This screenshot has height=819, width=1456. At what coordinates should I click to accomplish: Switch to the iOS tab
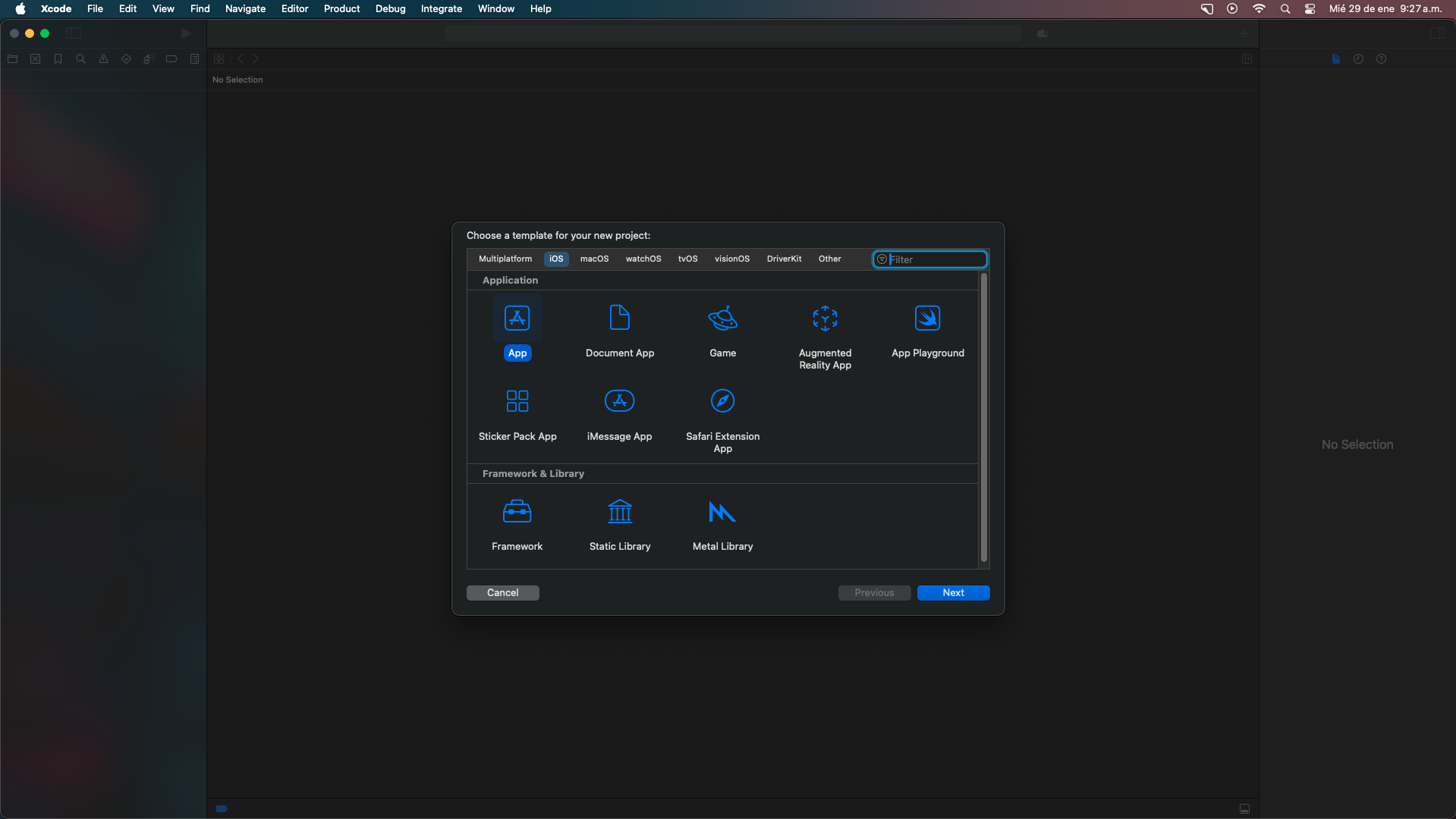(556, 259)
